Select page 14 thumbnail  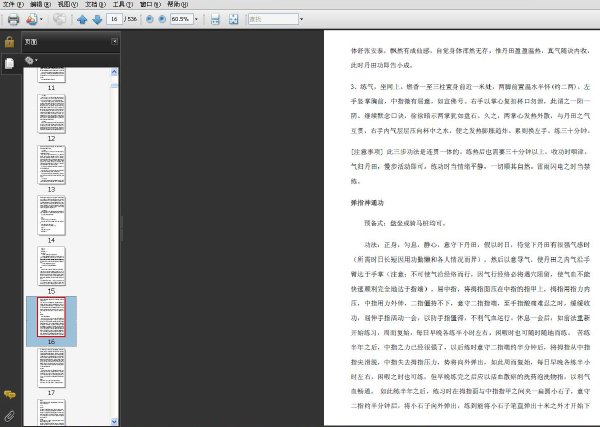[51, 215]
